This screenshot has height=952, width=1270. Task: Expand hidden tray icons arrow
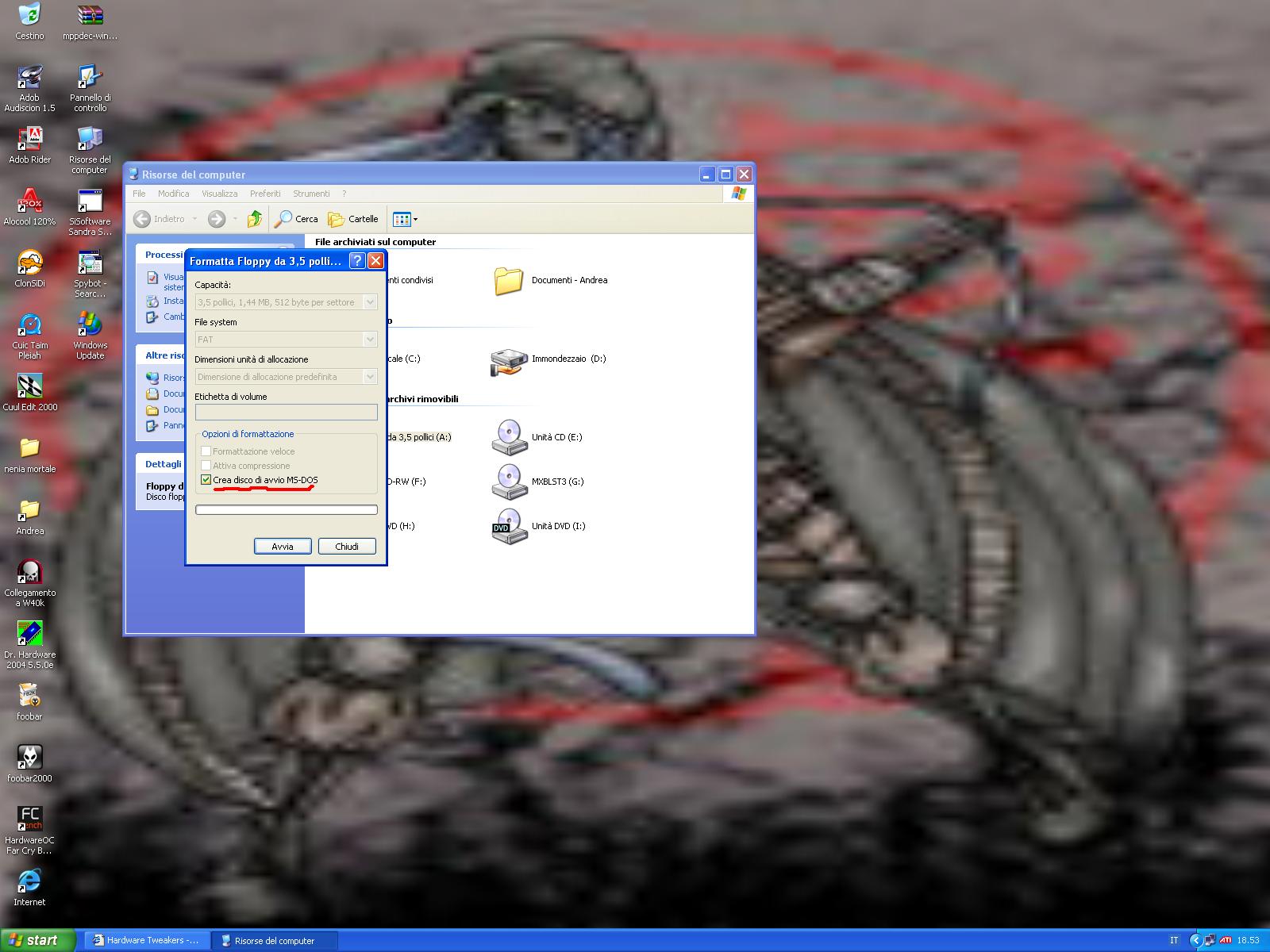coord(1195,941)
